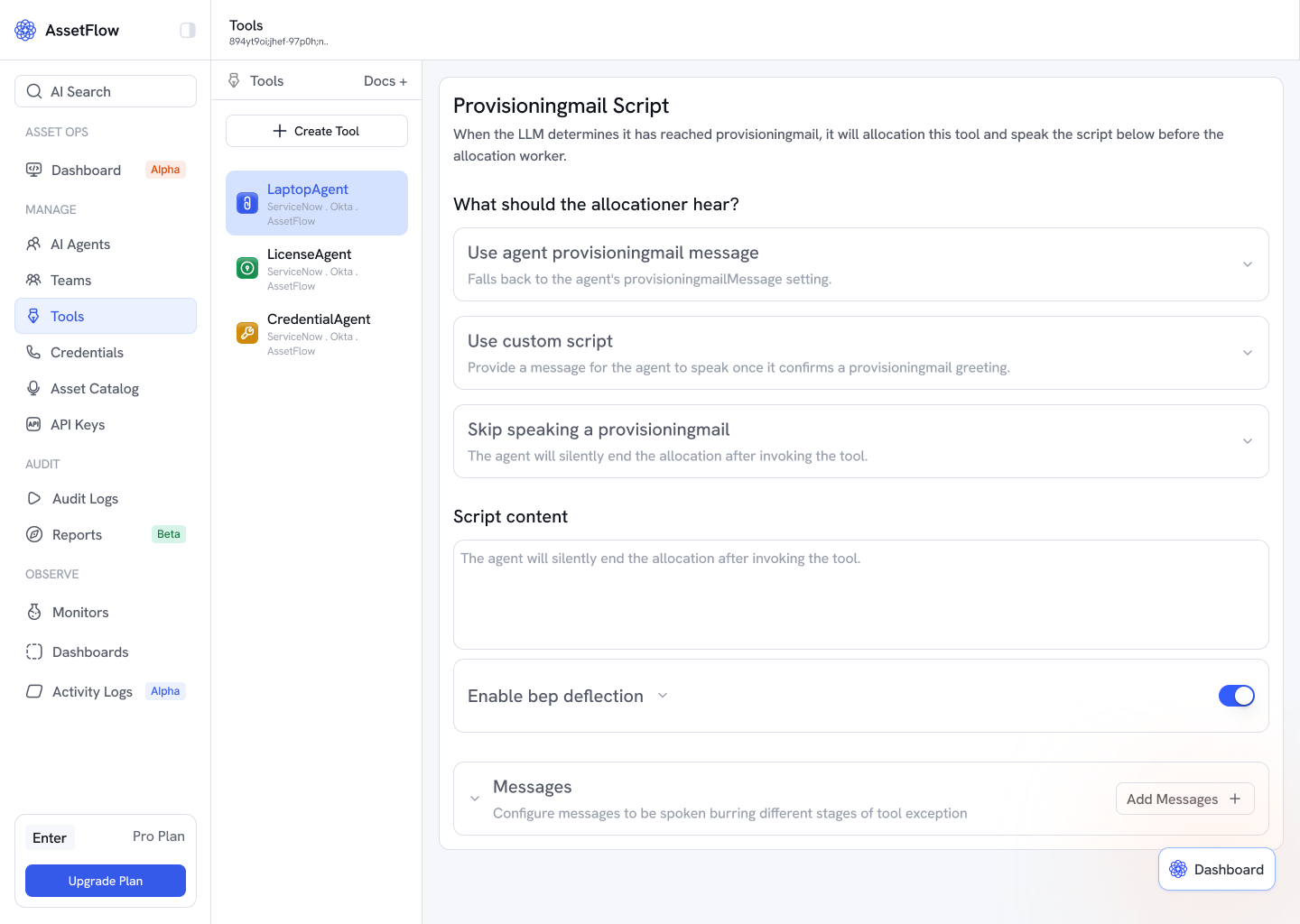The image size is (1300, 924).
Task: Focus the AI Search field
Action: coord(106,91)
